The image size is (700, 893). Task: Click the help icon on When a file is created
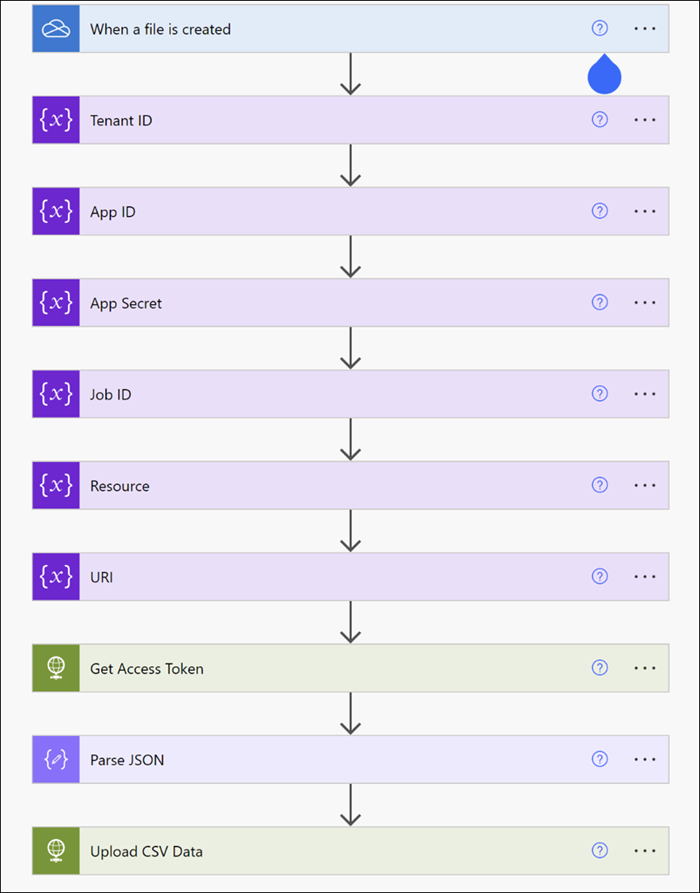pyautogui.click(x=599, y=29)
